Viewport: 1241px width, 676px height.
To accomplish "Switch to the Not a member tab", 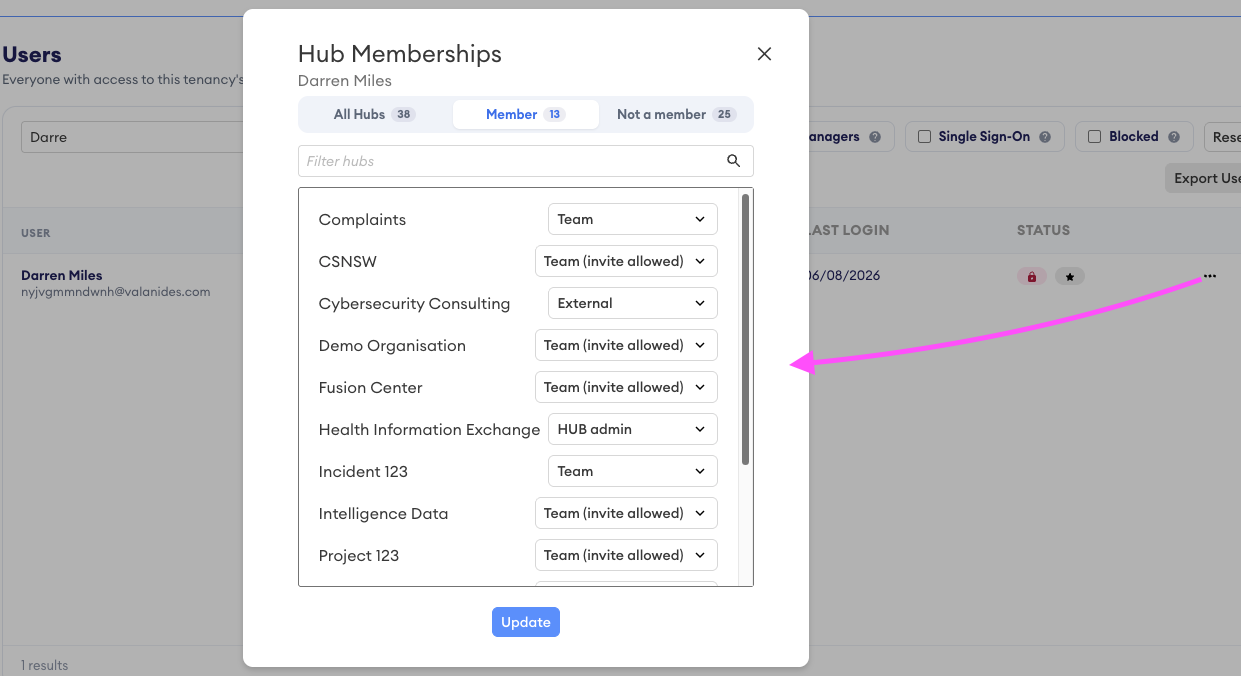I will coord(676,114).
